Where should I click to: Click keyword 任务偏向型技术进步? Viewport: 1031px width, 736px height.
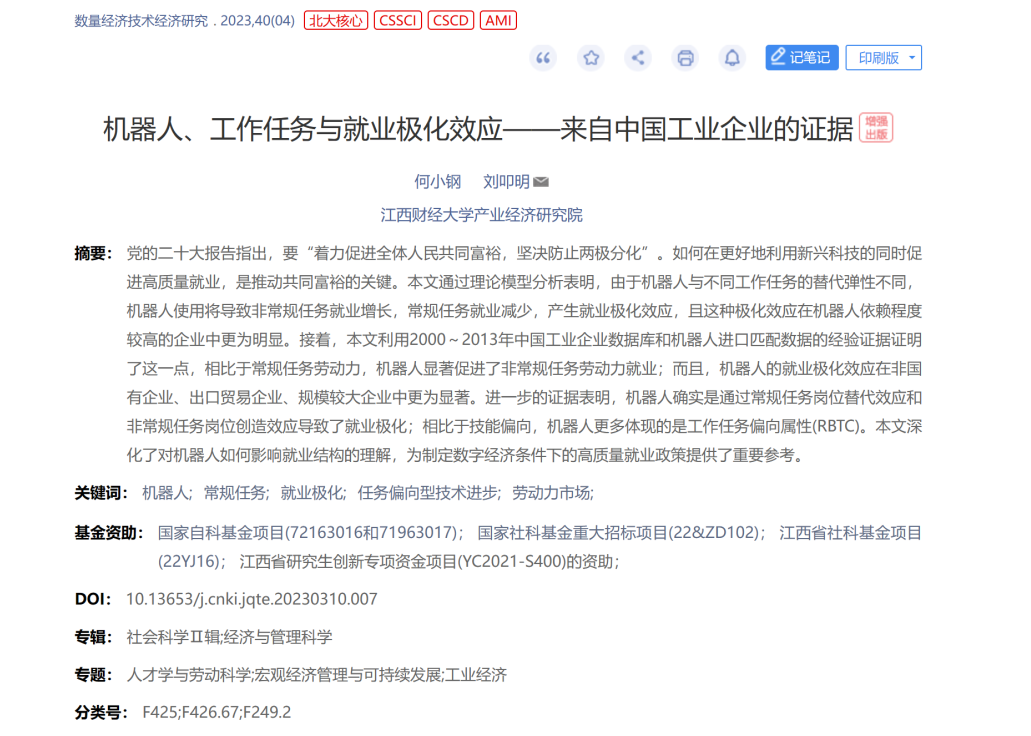429,493
